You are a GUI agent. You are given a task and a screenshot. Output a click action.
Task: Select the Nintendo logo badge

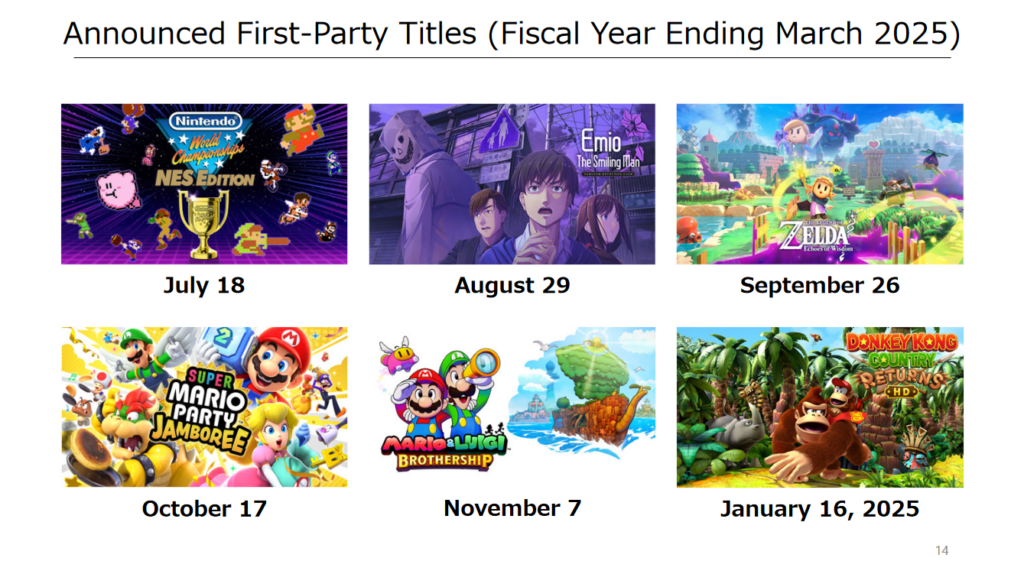tap(206, 121)
